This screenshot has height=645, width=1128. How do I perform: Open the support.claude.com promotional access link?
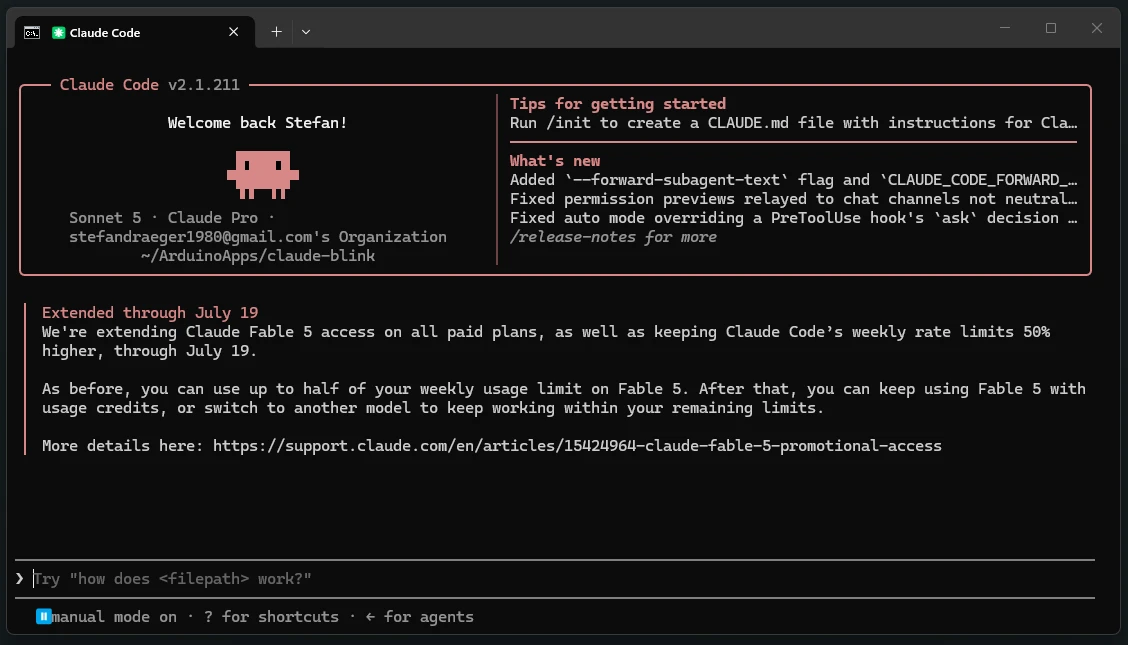point(577,446)
